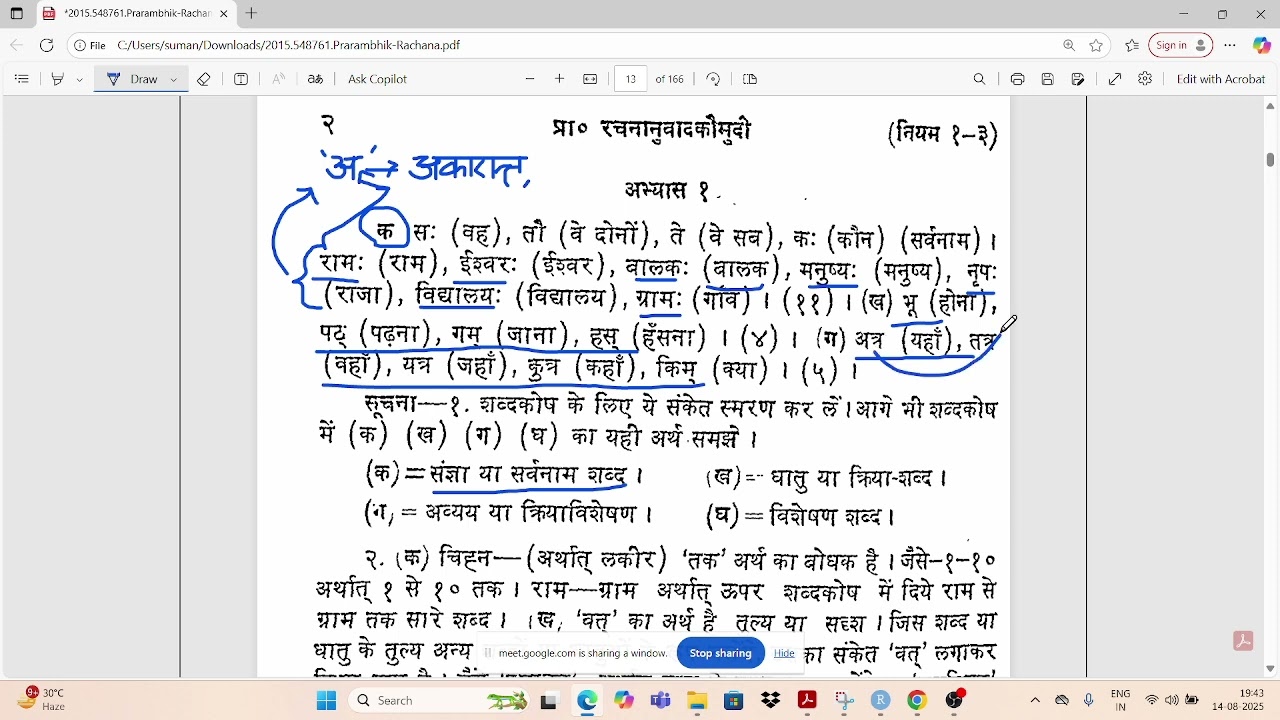Open the tab actions menu
Screen dimensions: 1280x720
pos(17,14)
